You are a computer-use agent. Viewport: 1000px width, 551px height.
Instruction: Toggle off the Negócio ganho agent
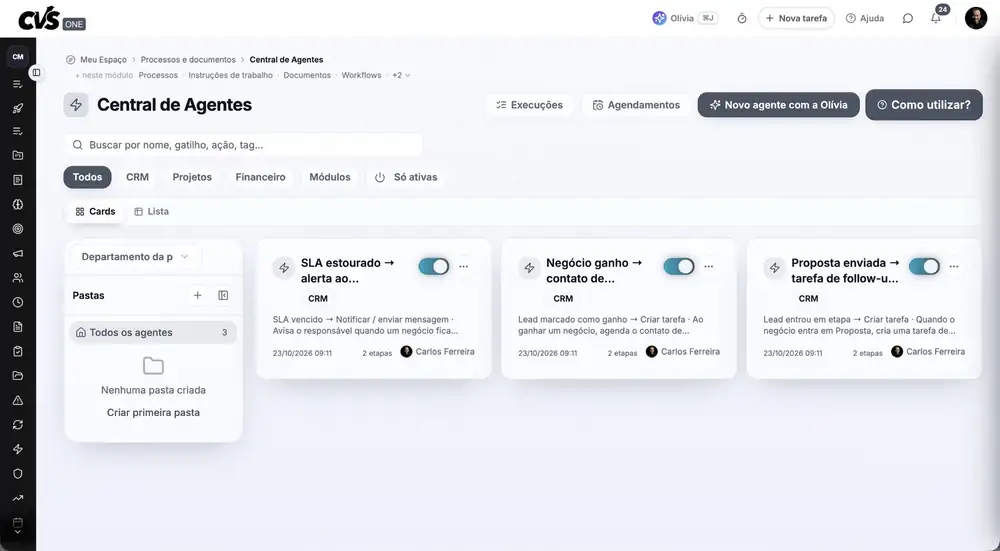point(679,267)
